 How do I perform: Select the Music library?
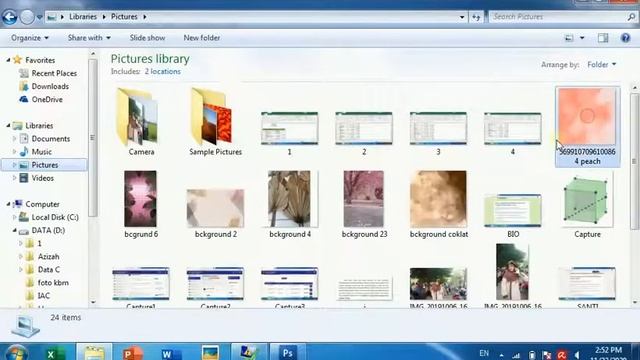(41, 152)
